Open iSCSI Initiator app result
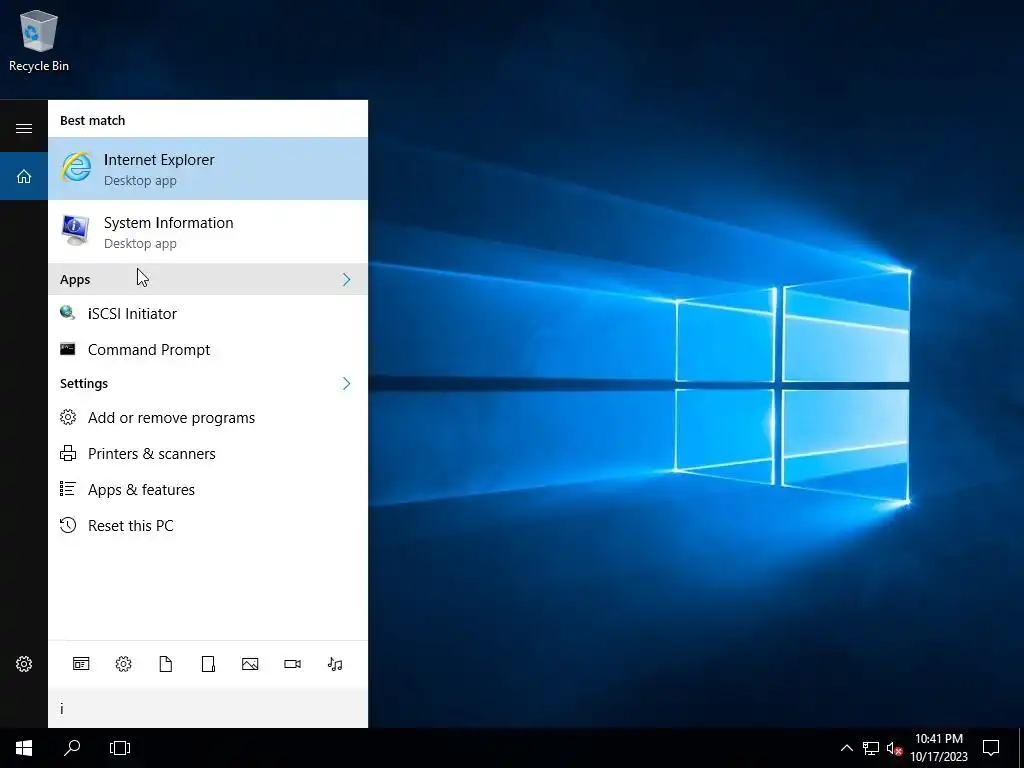The image size is (1024, 768). pos(208,313)
